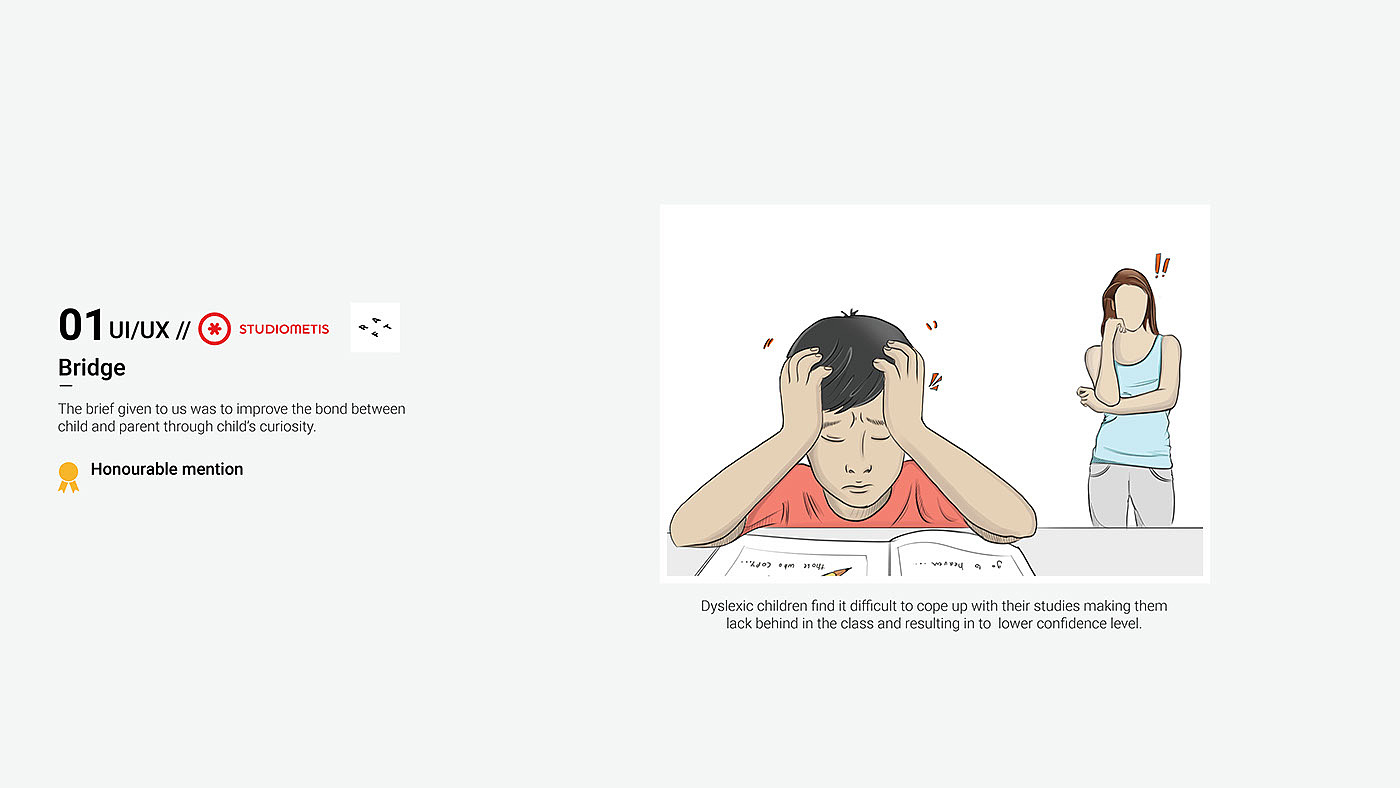
Task: Click the small dash under Bridge heading
Action: pyautogui.click(x=65, y=385)
